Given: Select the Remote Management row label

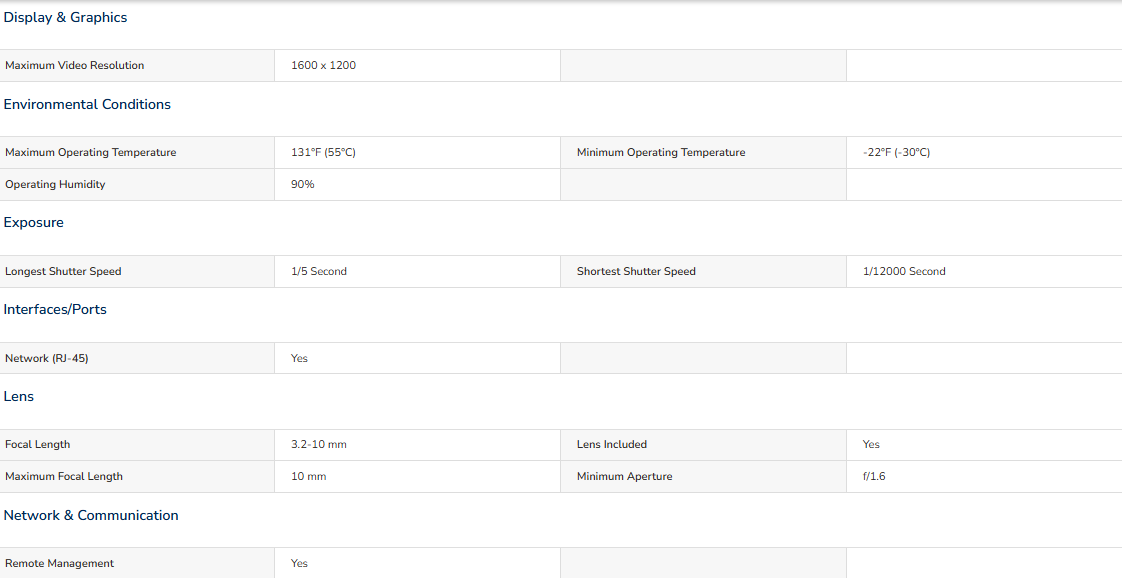Looking at the screenshot, I should (x=59, y=564).
